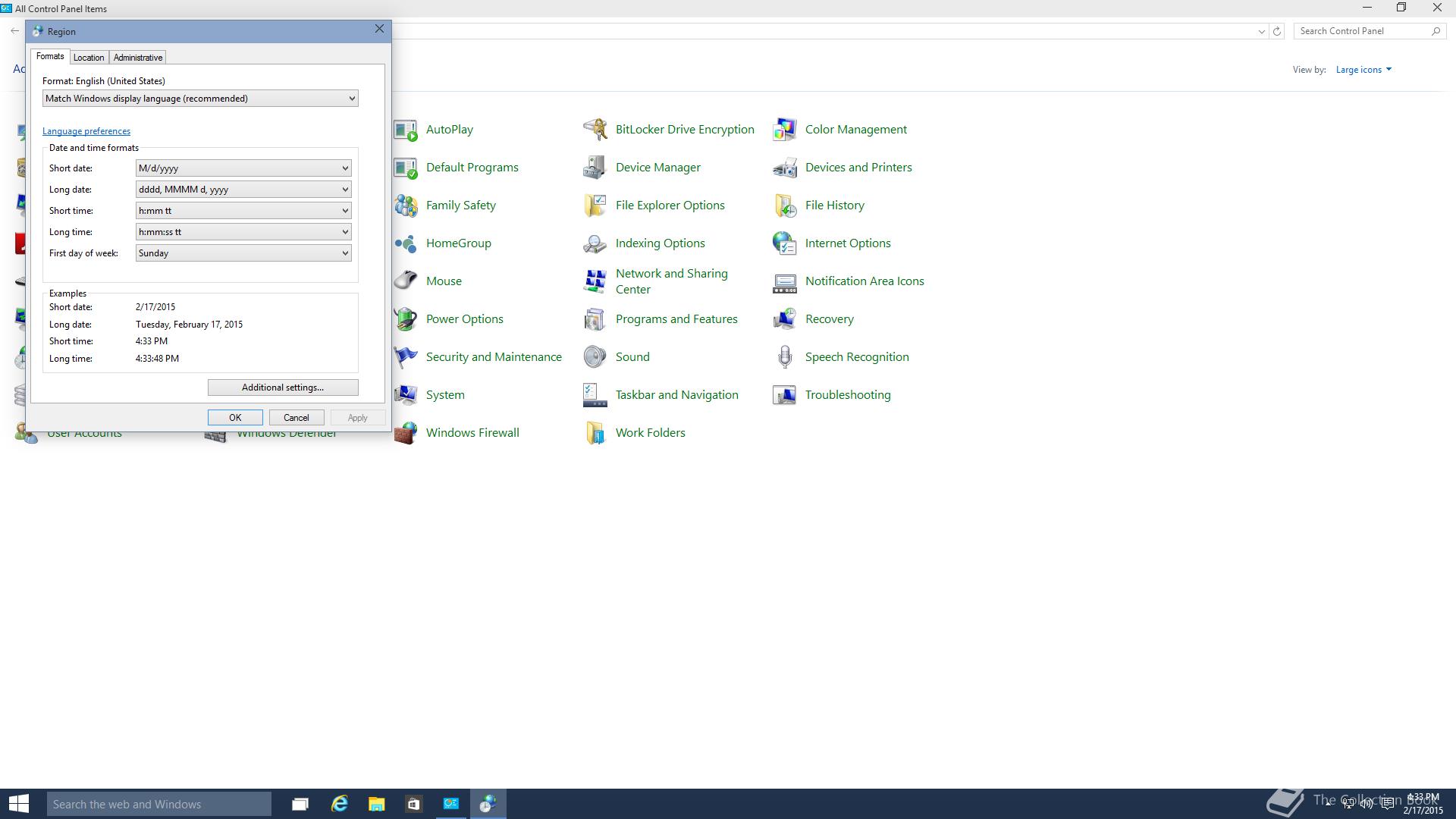Open the Security and Maintenance flag icon
Viewport: 1456px width, 819px height.
coord(406,357)
